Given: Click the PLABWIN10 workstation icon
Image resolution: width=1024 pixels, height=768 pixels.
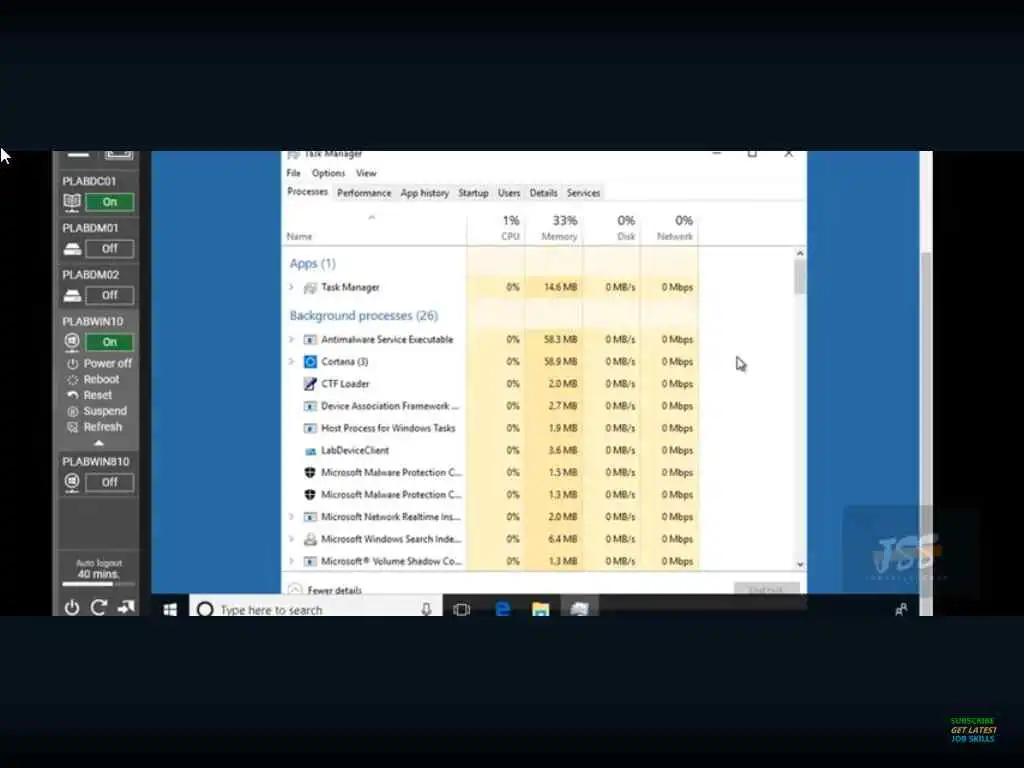Looking at the screenshot, I should [x=72, y=342].
